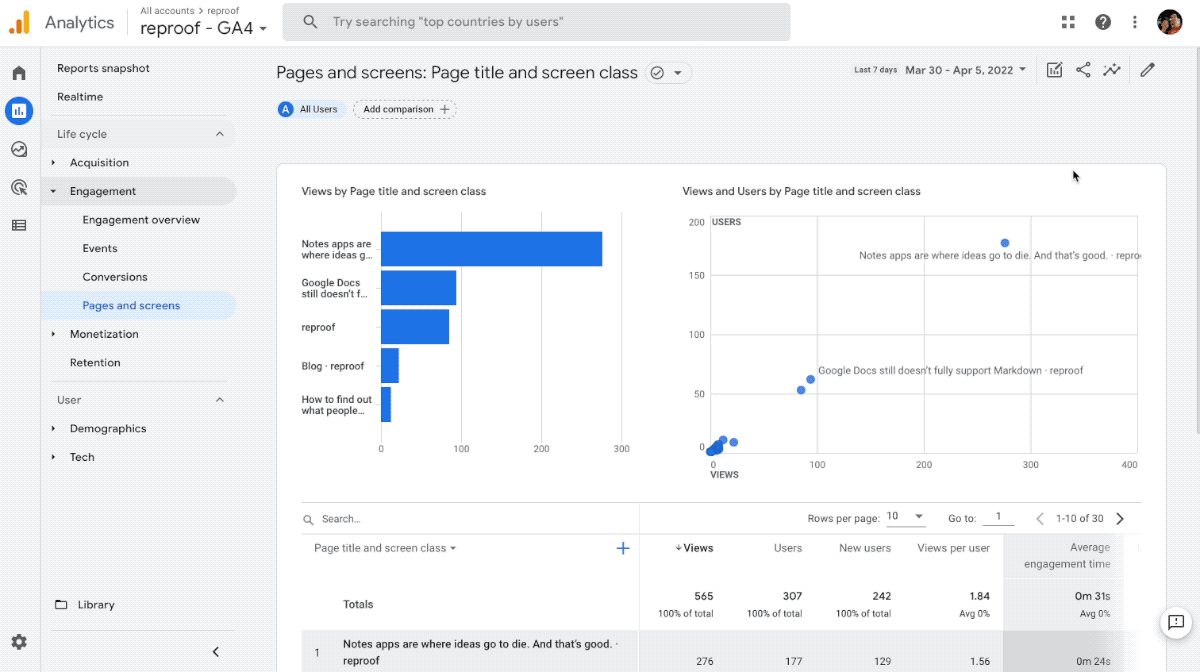
Task: Open the Google apps grid
Action: pyautogui.click(x=1068, y=22)
